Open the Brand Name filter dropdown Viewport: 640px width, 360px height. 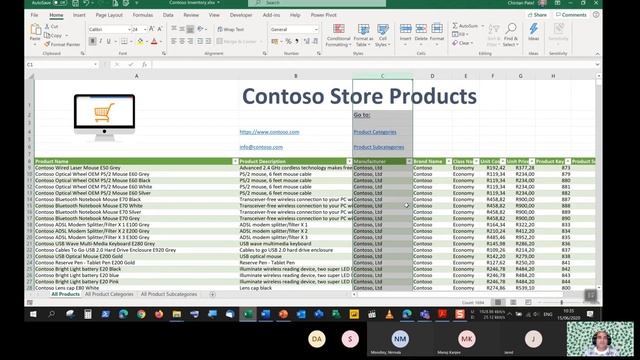[449, 162]
